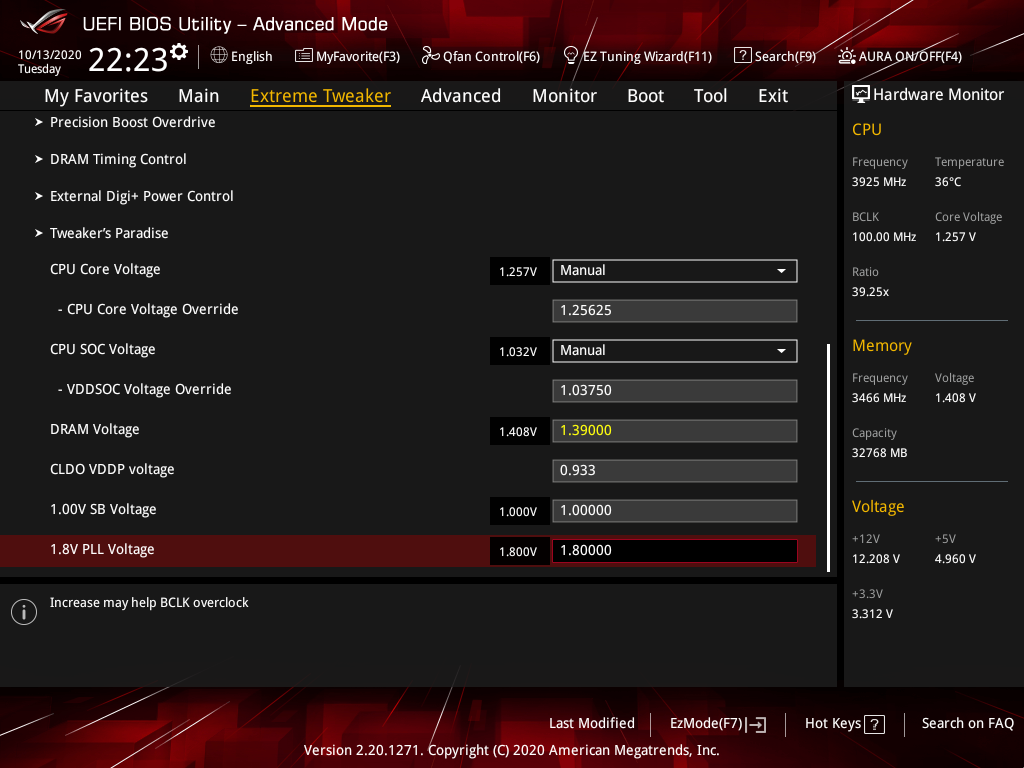
Task: Click the ROG logo icon
Action: pyautogui.click(x=44, y=22)
